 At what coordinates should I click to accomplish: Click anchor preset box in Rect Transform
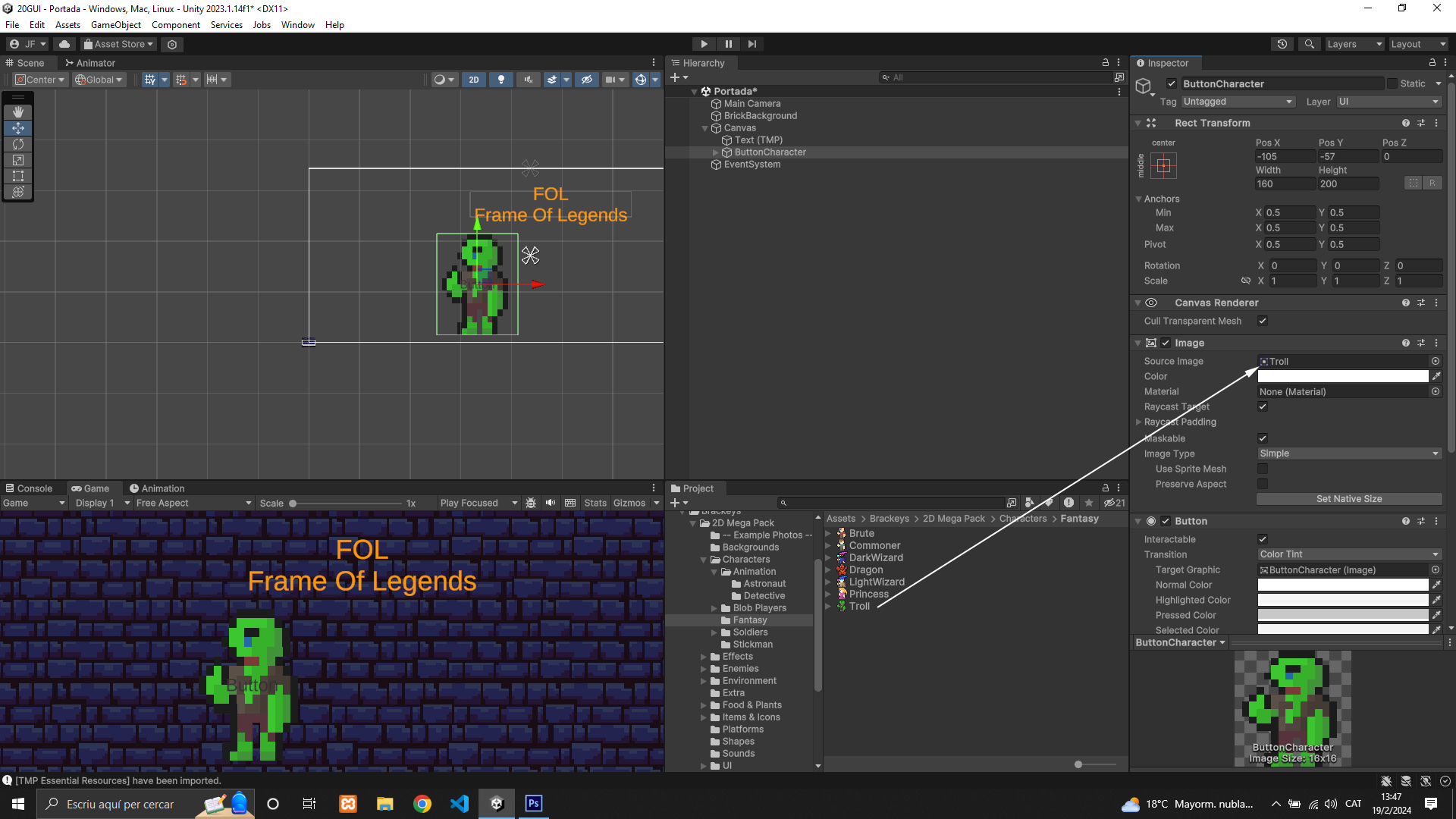pyautogui.click(x=1163, y=165)
